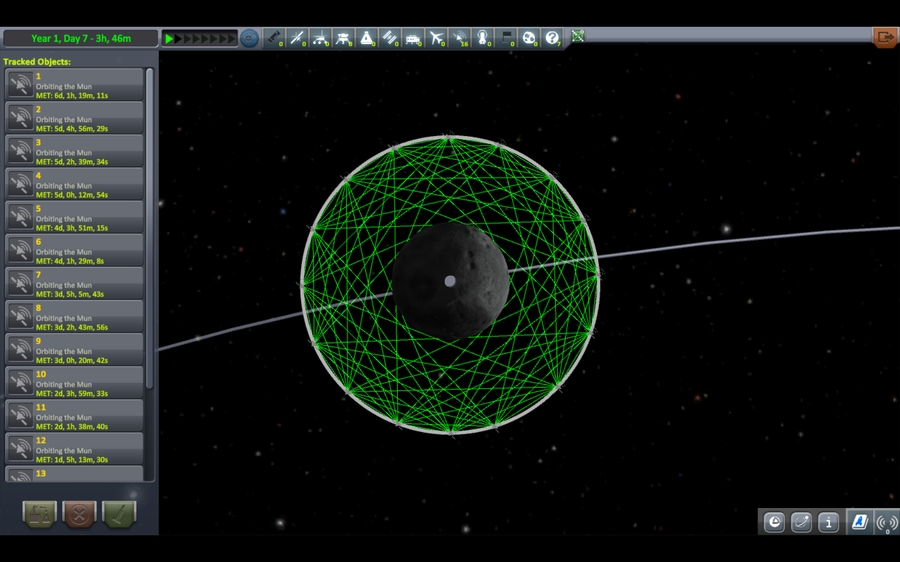900x562 pixels.
Task: Select tracked object 10 orbiting the Mun
Action: click(x=74, y=383)
